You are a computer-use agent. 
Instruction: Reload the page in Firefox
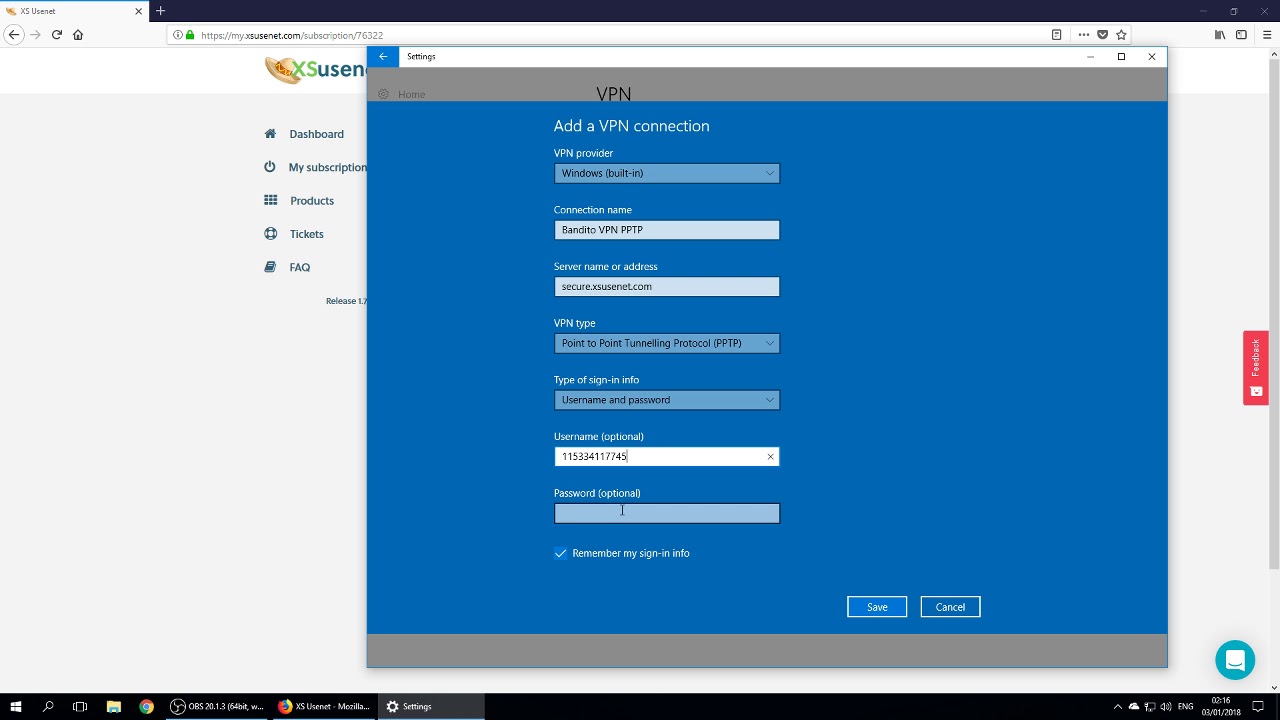coord(57,35)
